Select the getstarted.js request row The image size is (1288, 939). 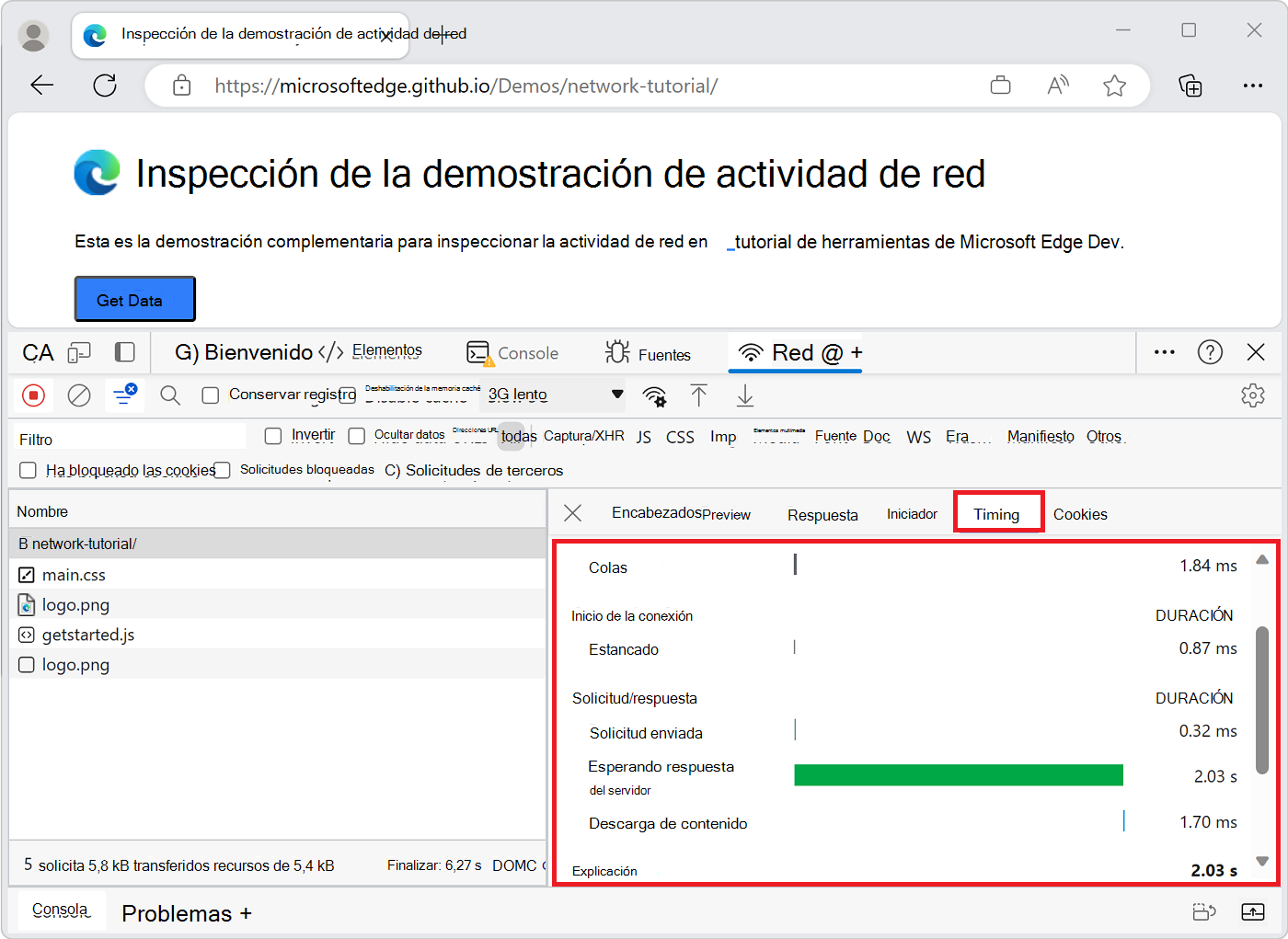click(x=278, y=635)
